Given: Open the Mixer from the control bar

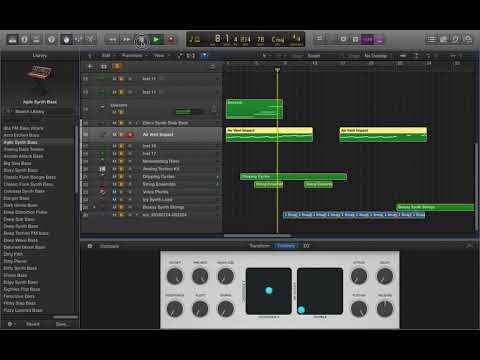Looking at the screenshot, I should tap(78, 40).
